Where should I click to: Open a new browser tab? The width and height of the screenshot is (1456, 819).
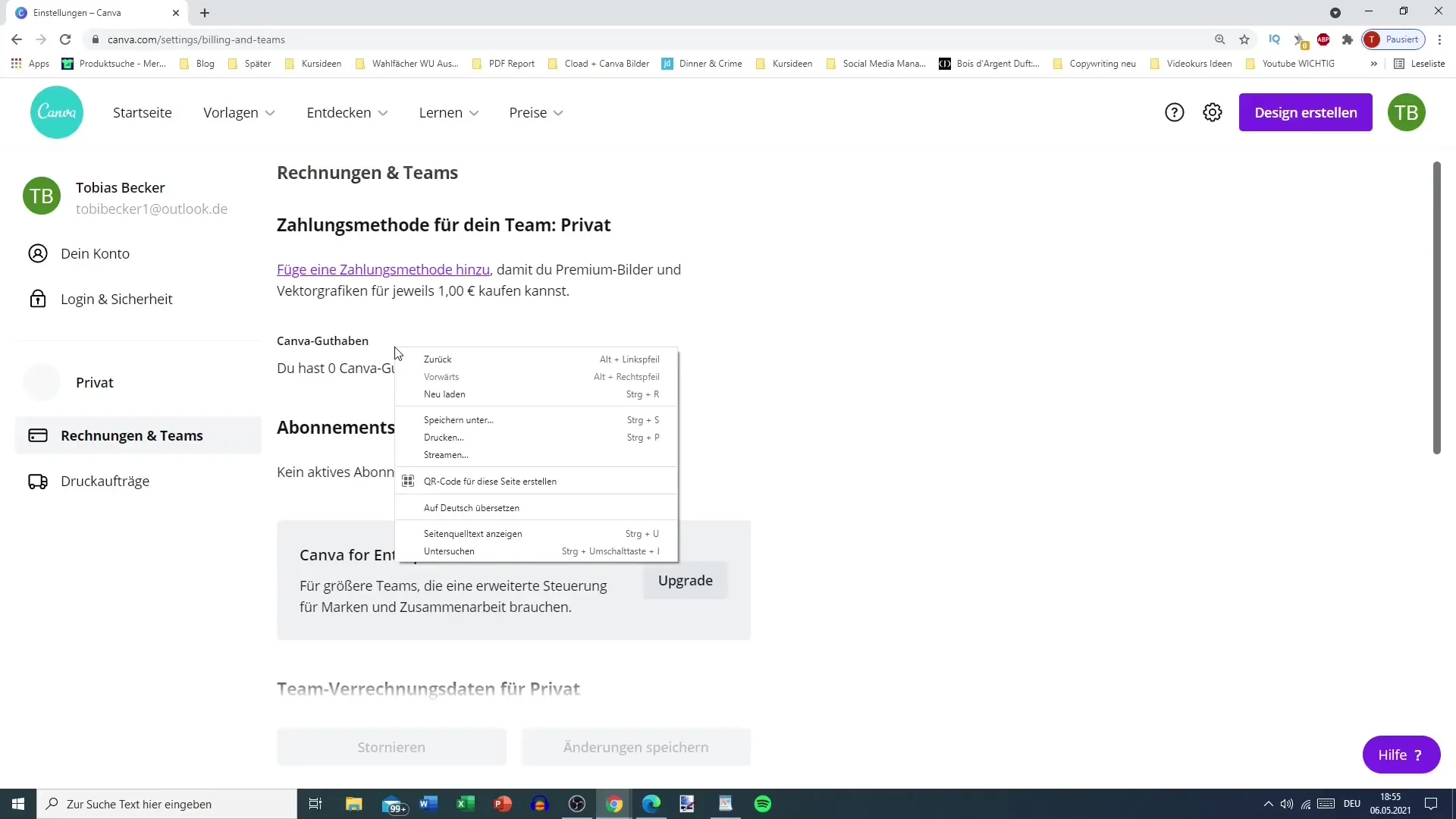(x=205, y=13)
